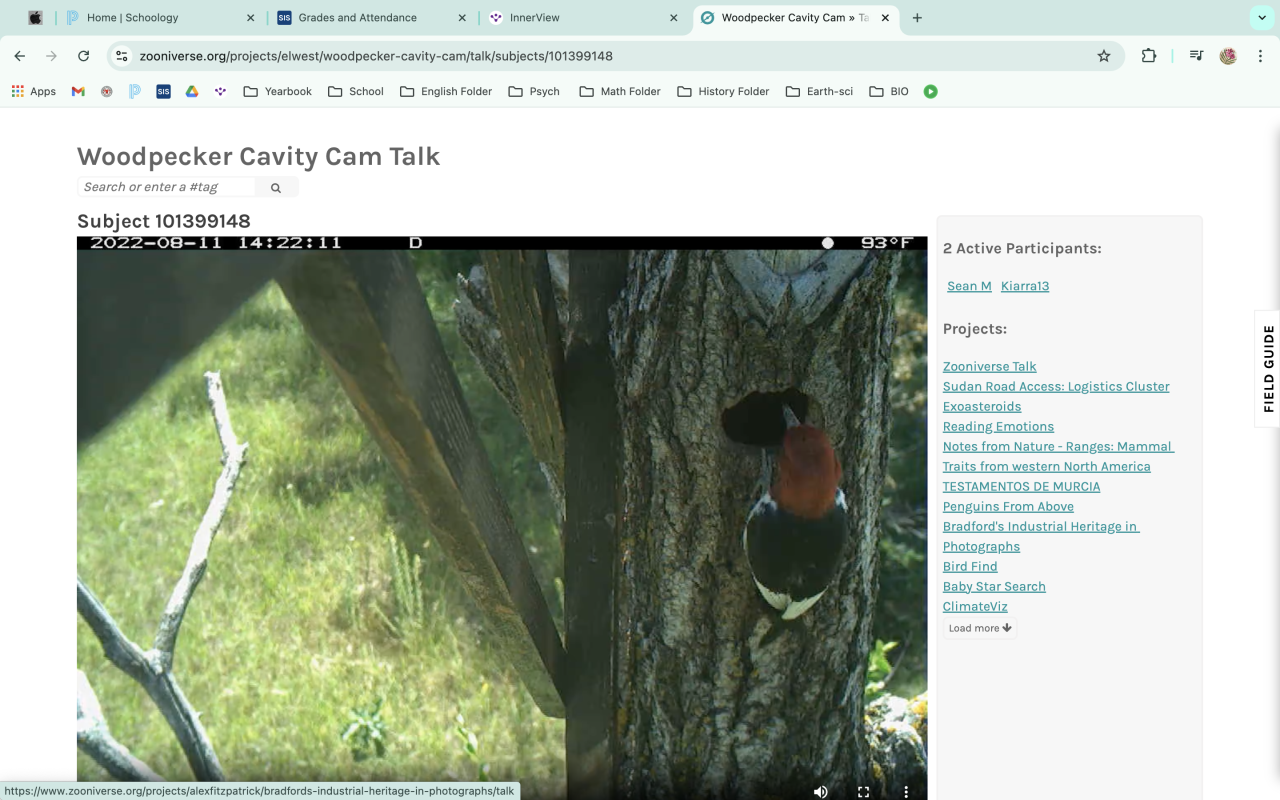Open the English Folder bookmarks
The height and width of the screenshot is (800, 1280).
(x=445, y=91)
